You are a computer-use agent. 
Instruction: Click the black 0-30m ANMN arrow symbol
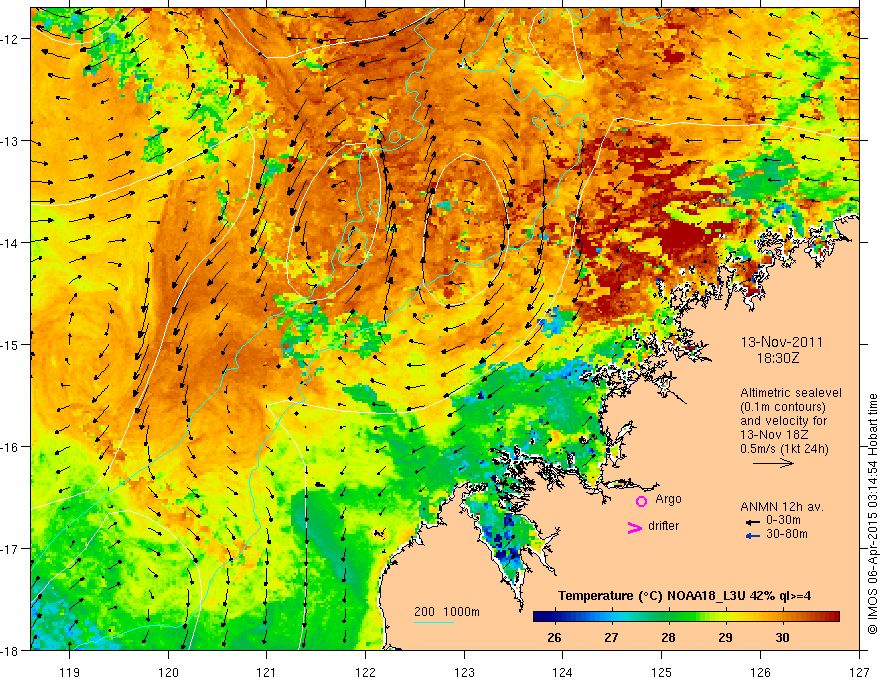point(752,522)
